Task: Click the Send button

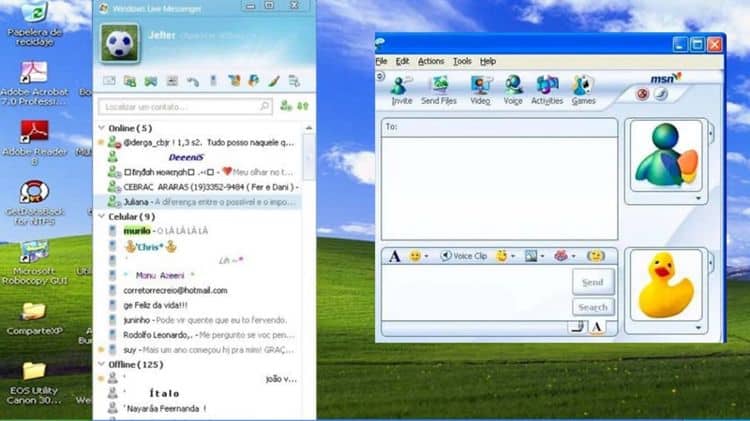Action: [593, 282]
